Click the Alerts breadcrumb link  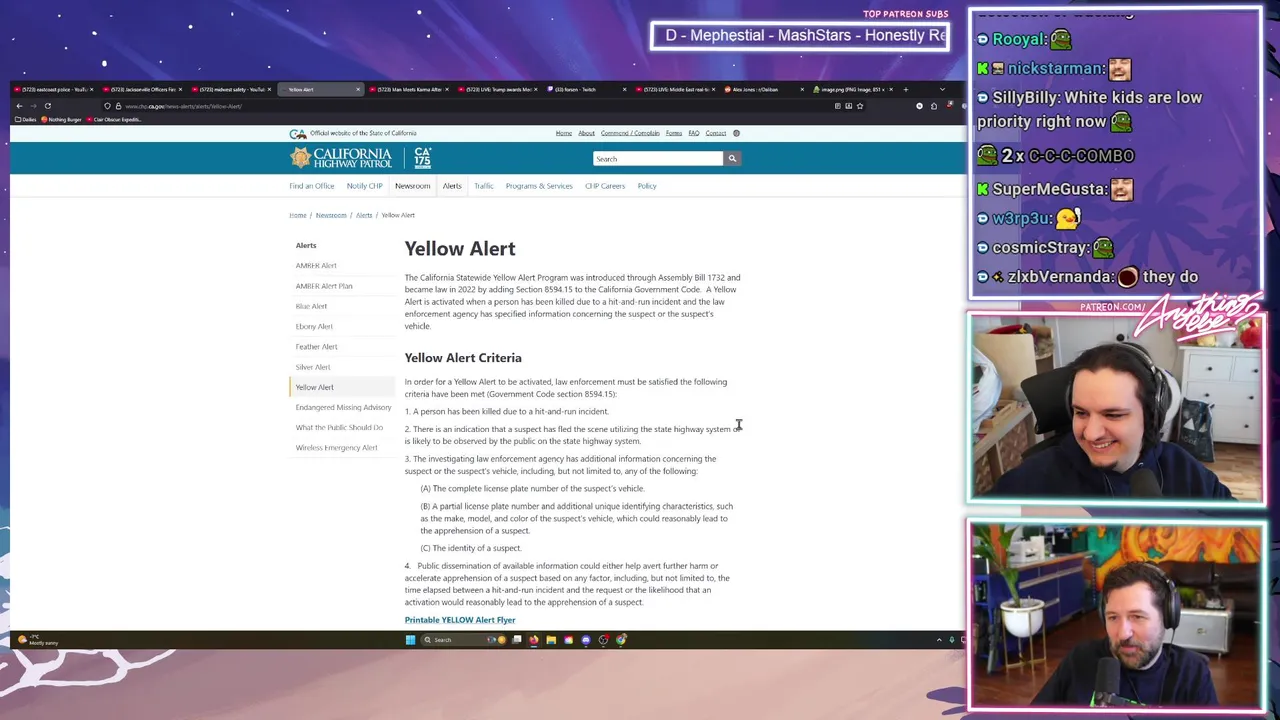(364, 215)
